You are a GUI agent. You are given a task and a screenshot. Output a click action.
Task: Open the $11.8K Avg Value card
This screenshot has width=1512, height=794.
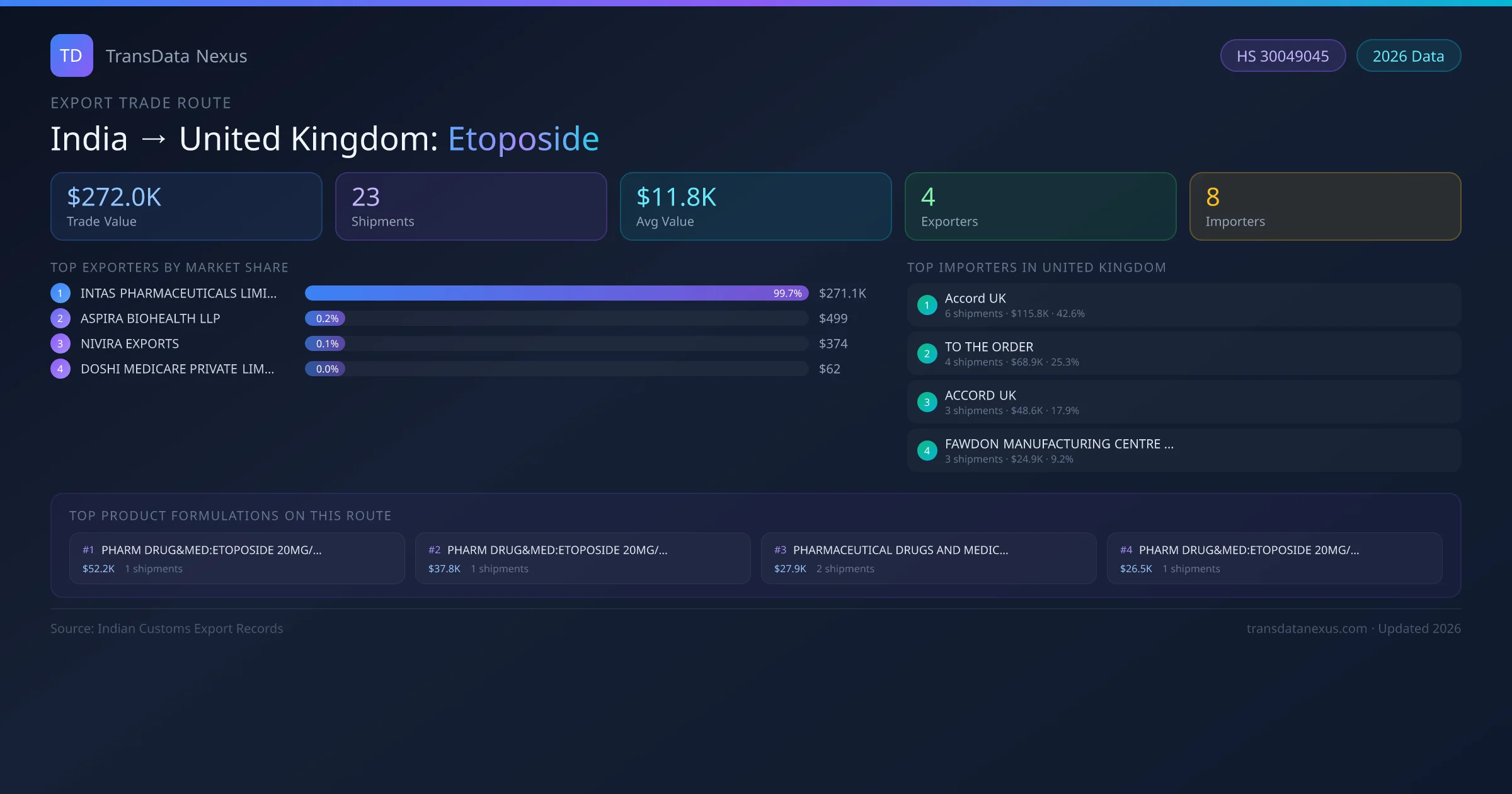click(x=755, y=206)
